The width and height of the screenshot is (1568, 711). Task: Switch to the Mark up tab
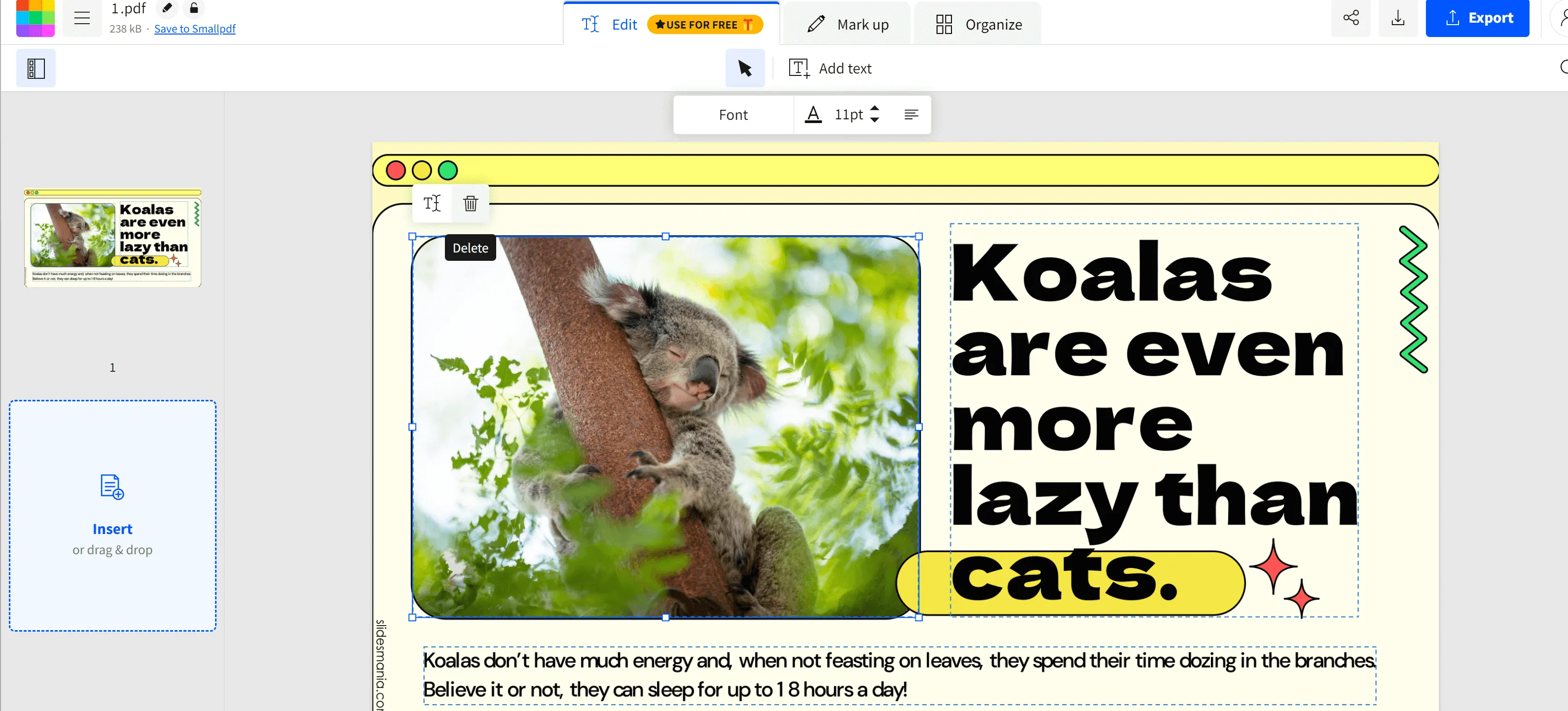(x=847, y=24)
